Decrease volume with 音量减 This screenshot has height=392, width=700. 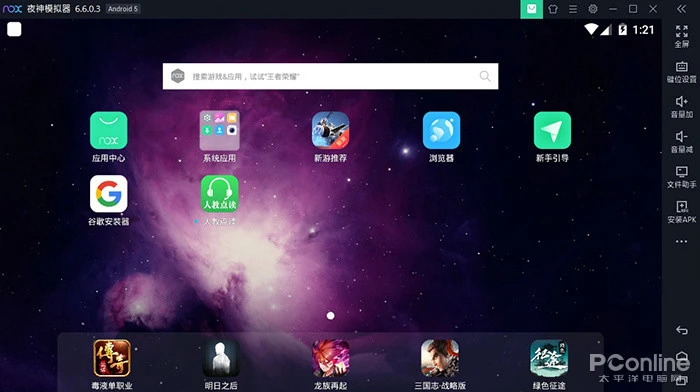681,142
